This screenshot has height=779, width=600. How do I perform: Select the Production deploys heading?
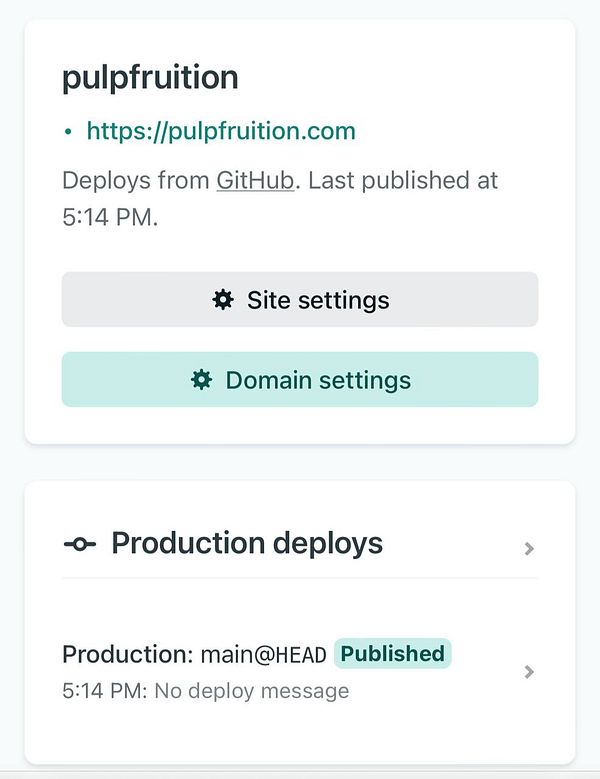(247, 543)
